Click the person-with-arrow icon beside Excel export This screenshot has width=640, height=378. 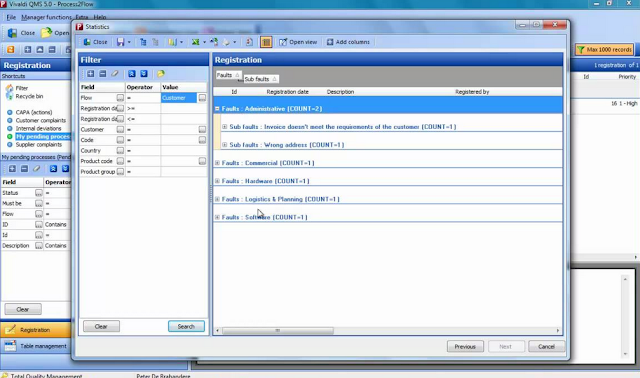click(x=214, y=42)
